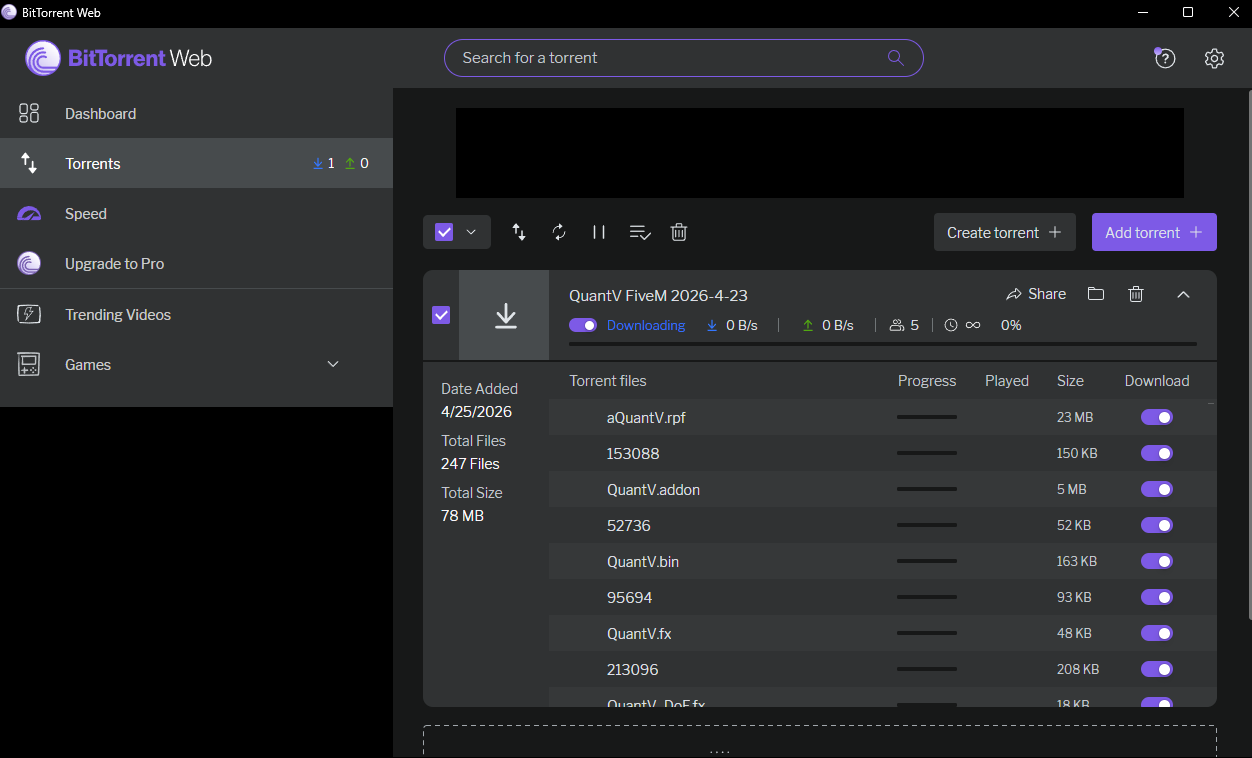Click the Speed gauge sidebar icon
The width and height of the screenshot is (1252, 758).
29,213
